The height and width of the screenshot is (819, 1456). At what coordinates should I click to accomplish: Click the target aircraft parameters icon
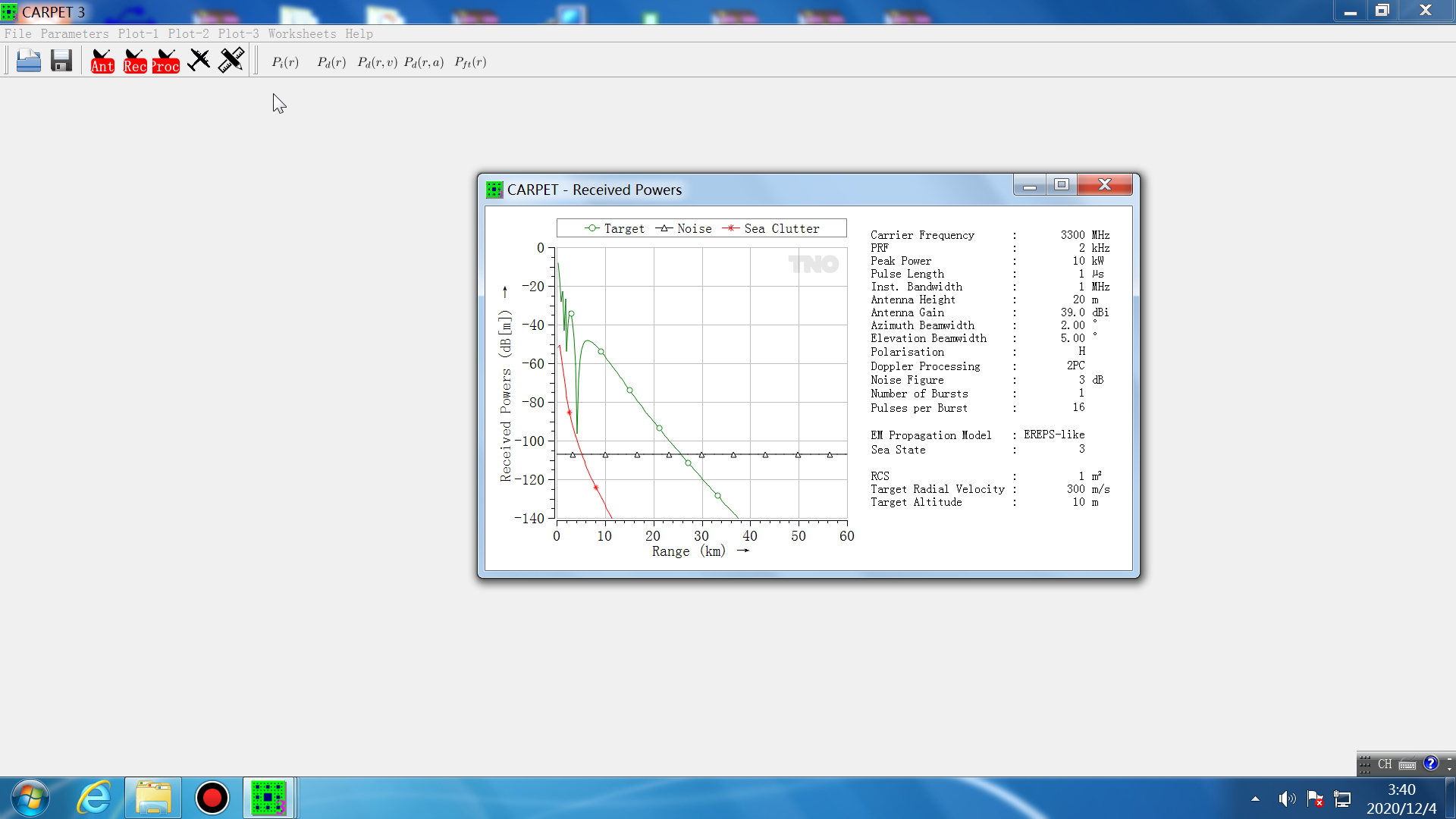(199, 61)
